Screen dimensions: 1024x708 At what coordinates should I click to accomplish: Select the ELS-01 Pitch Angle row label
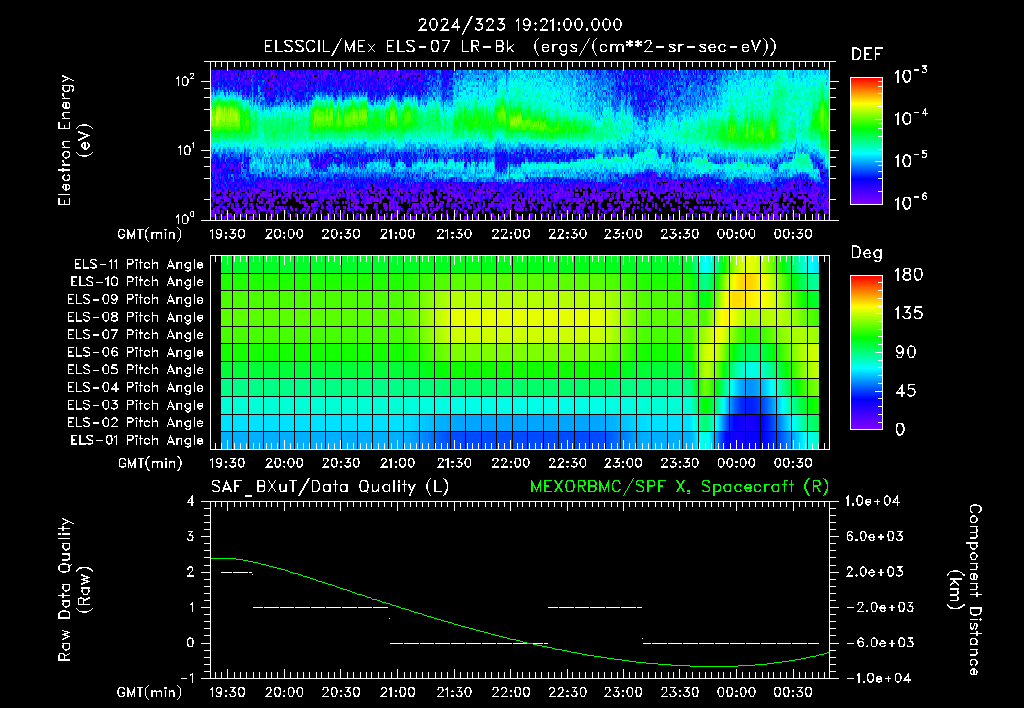coord(137,440)
